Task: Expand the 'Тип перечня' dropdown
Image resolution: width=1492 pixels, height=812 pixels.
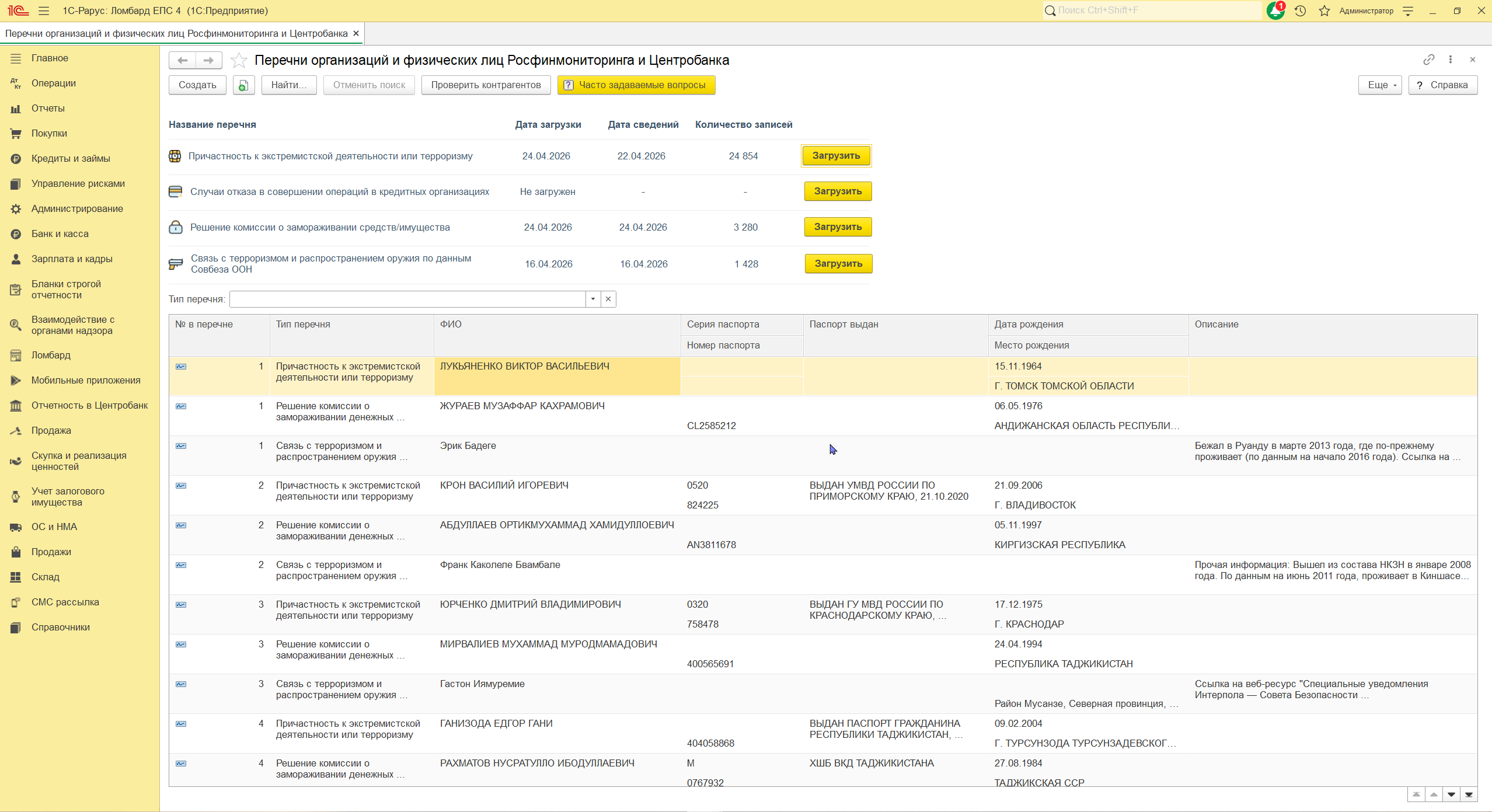Action: pyautogui.click(x=593, y=299)
